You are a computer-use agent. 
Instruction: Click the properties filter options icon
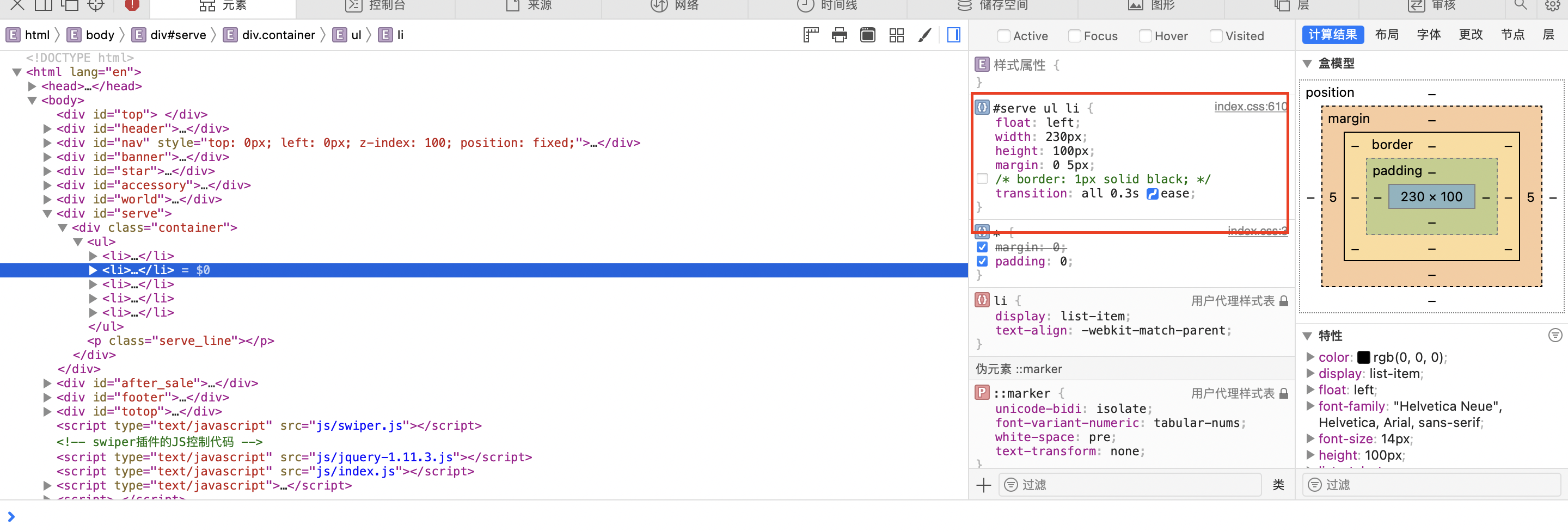pyautogui.click(x=1555, y=336)
